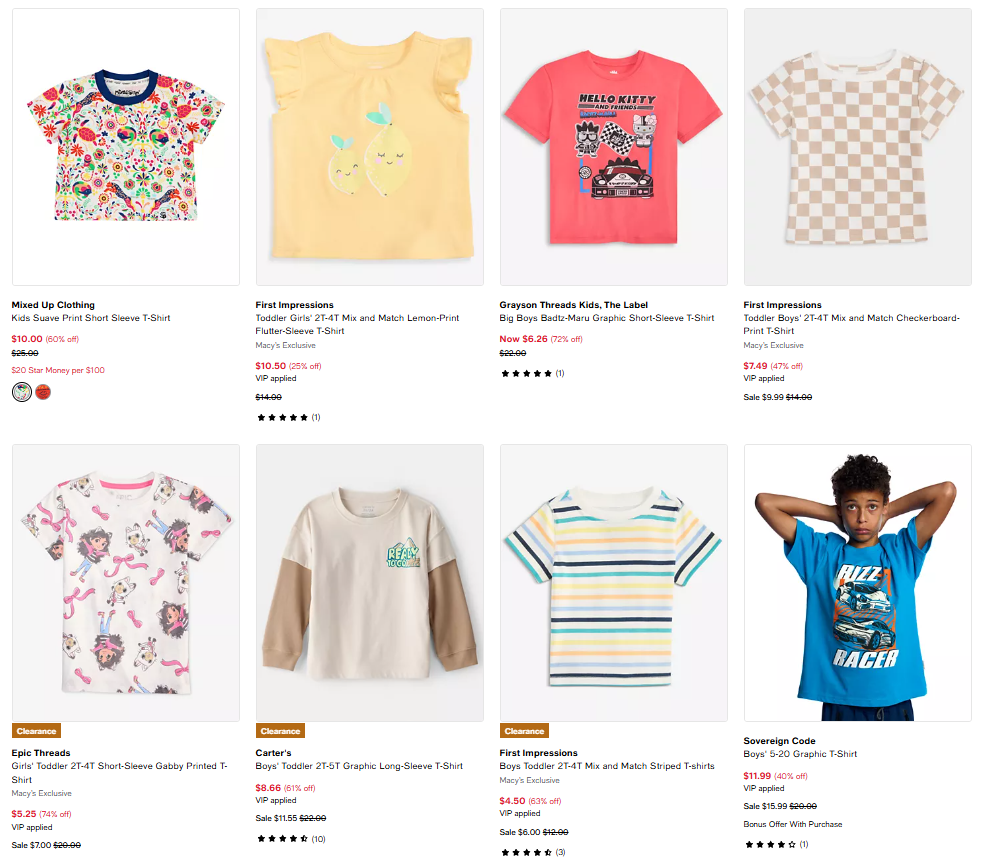The image size is (987, 858).
Task: Click Clearance badge on the striped T-shirt
Action: [524, 731]
